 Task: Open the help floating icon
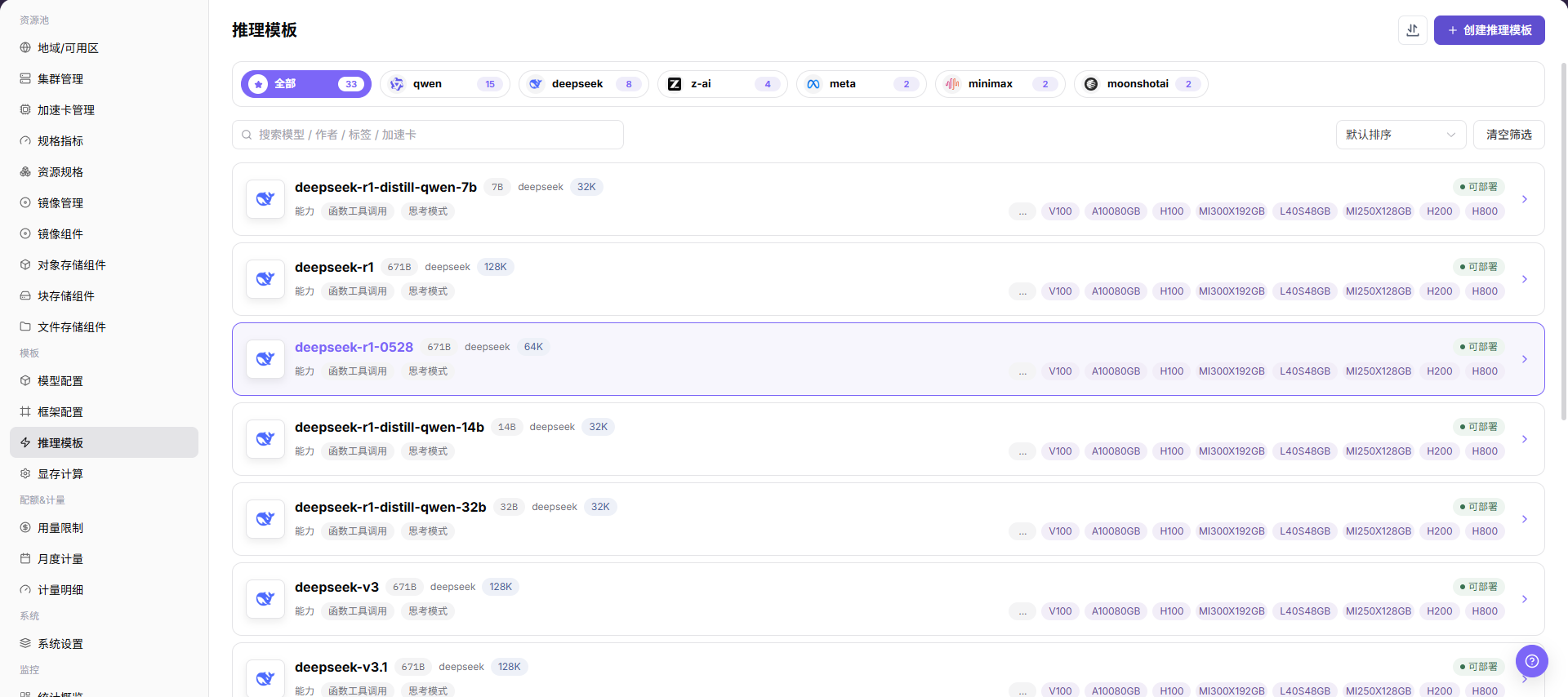point(1532,661)
